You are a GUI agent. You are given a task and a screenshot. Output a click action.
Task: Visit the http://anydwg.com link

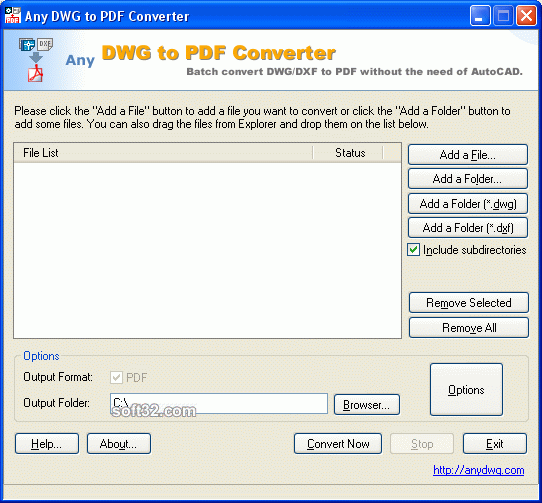479,470
